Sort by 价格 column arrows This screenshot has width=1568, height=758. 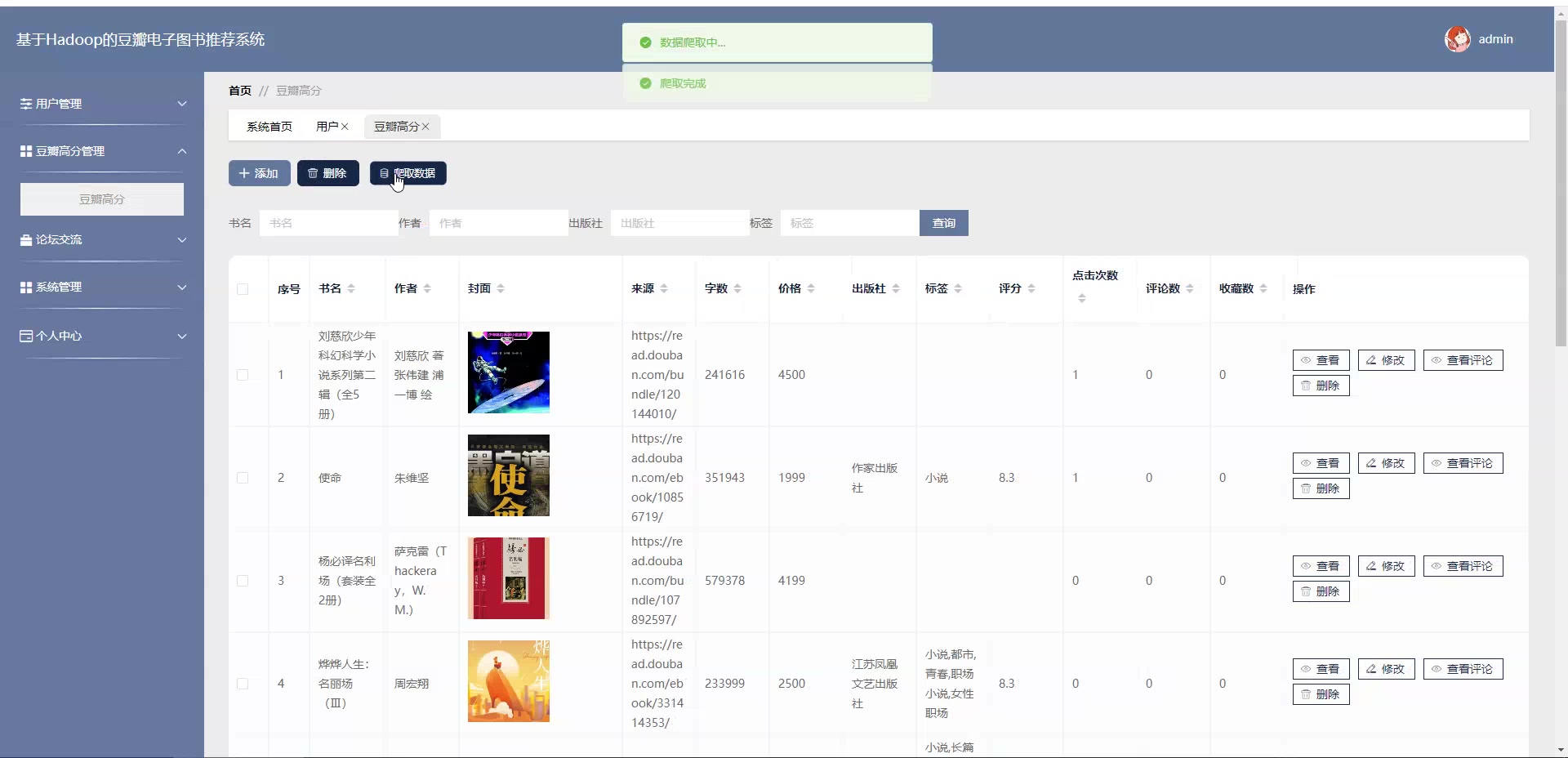click(x=811, y=288)
